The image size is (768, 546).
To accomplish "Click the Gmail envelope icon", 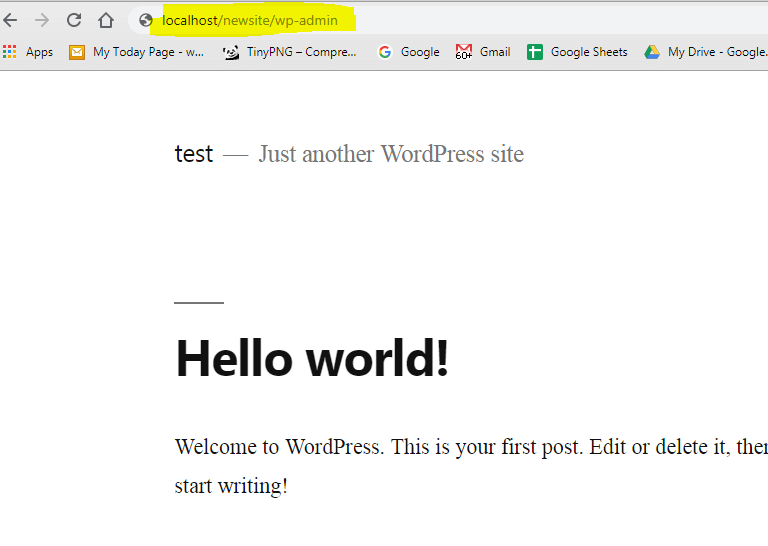I will 464,51.
